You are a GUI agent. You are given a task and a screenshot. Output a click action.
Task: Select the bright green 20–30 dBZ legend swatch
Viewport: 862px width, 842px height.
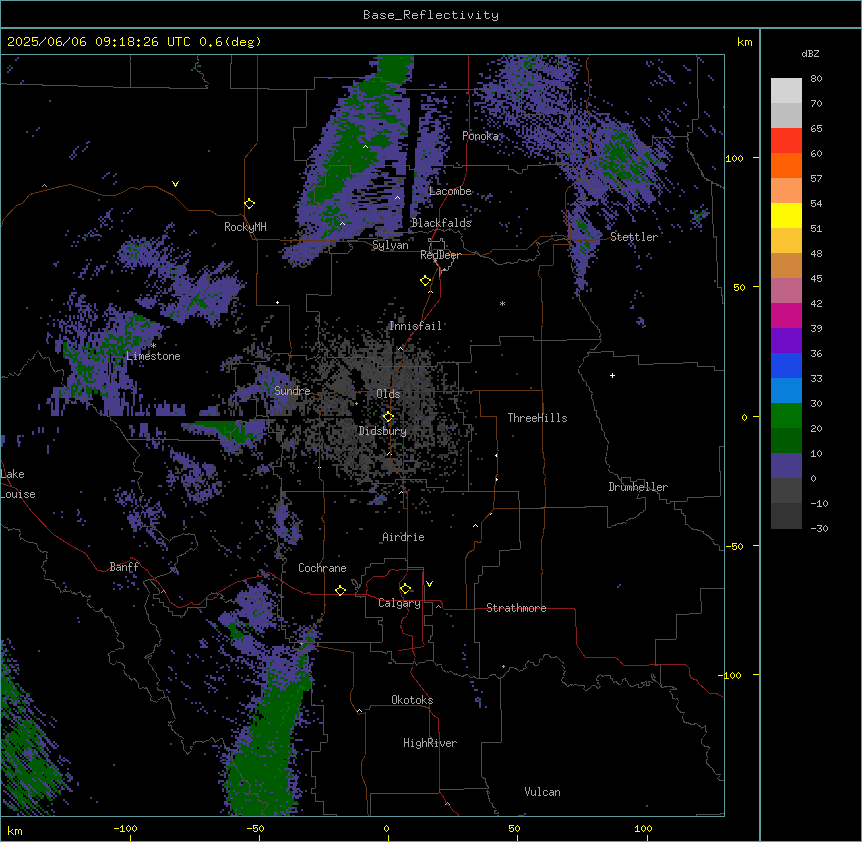click(x=786, y=416)
